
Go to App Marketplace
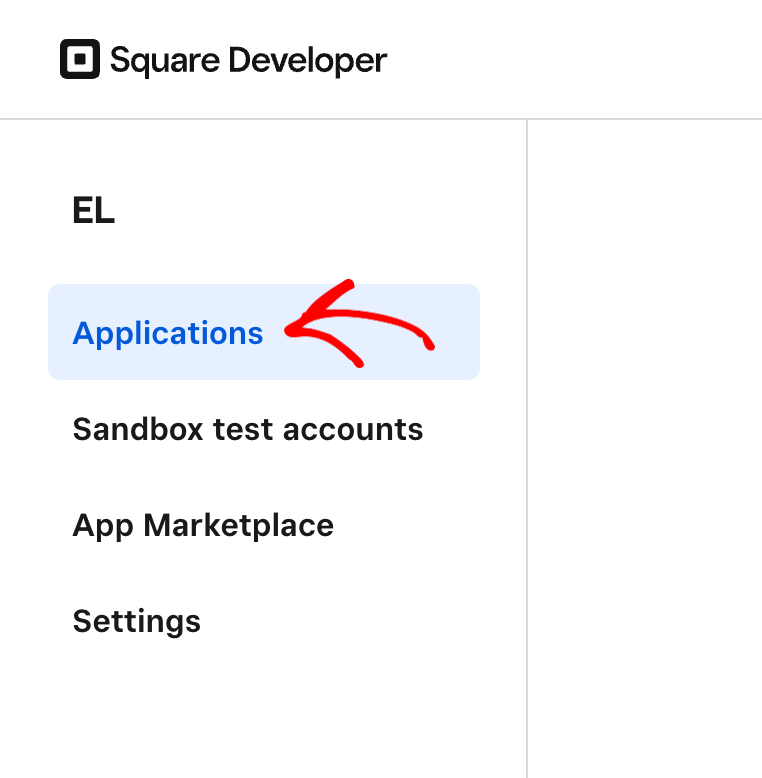coord(203,525)
